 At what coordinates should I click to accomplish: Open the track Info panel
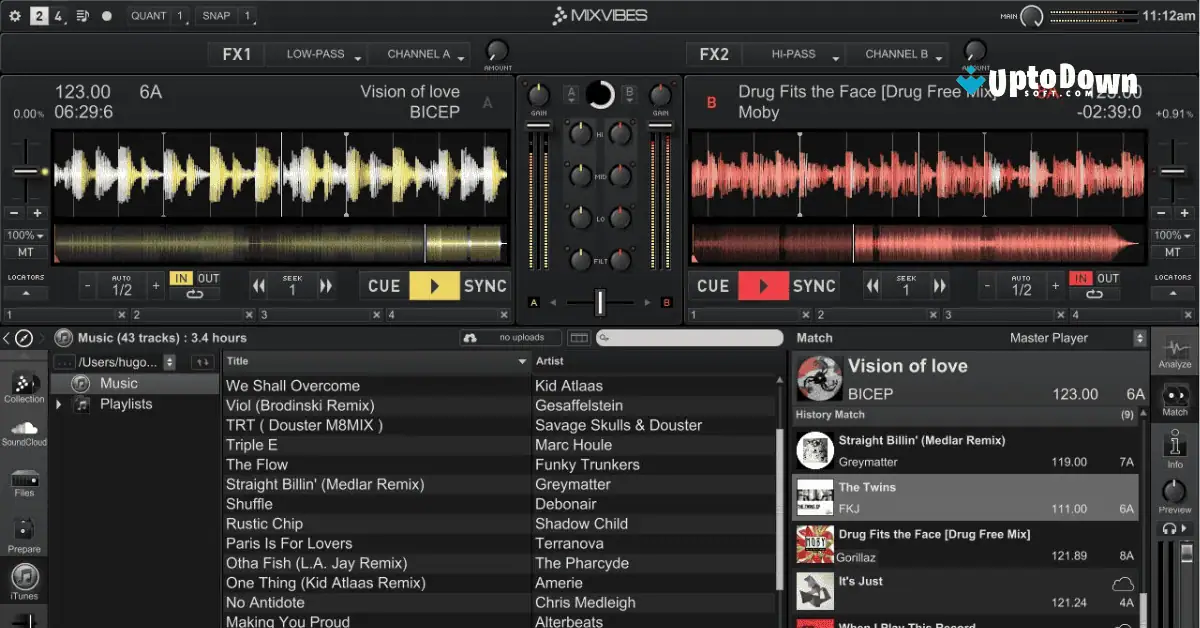click(x=1174, y=448)
